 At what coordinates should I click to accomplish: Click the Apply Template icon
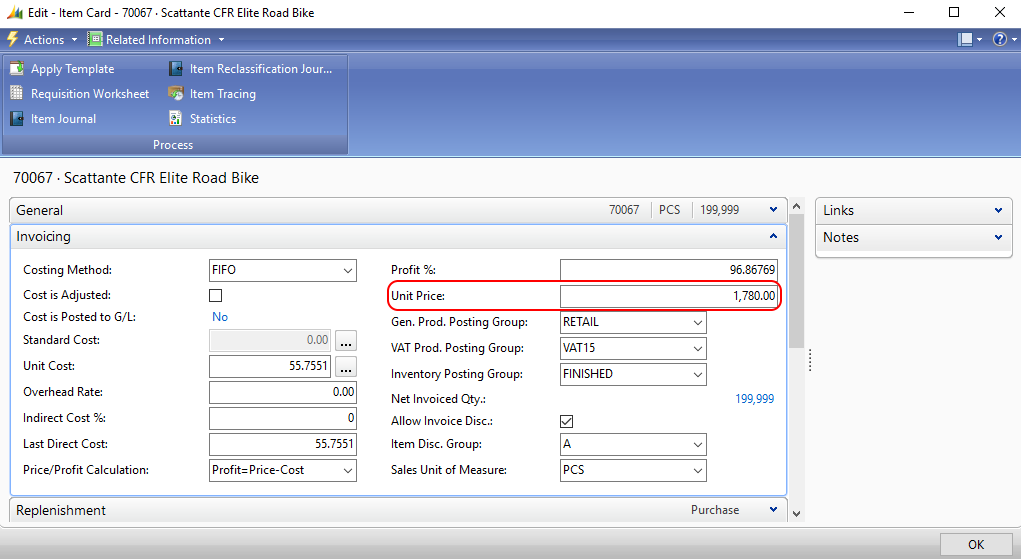(x=16, y=68)
